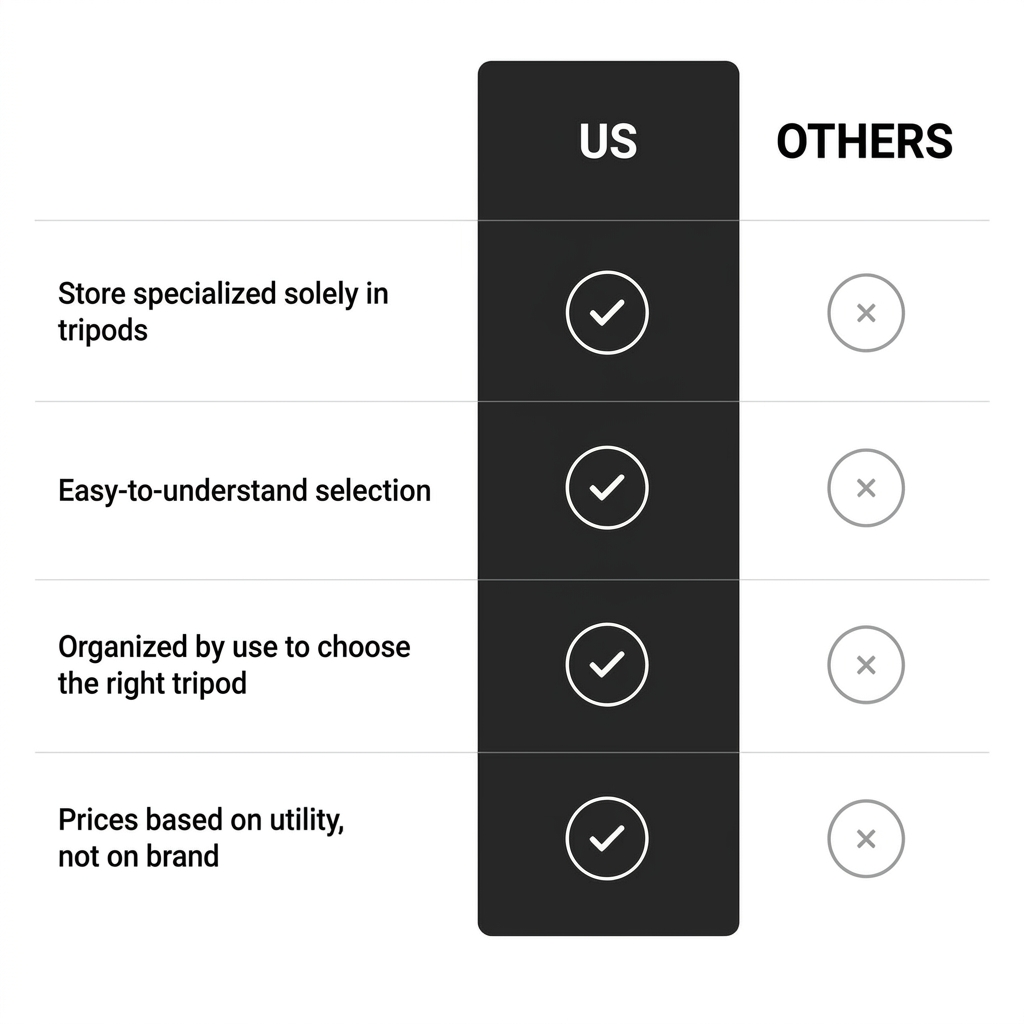Click 'not on brand' text line
This screenshot has width=1024, height=1024.
pos(138,856)
